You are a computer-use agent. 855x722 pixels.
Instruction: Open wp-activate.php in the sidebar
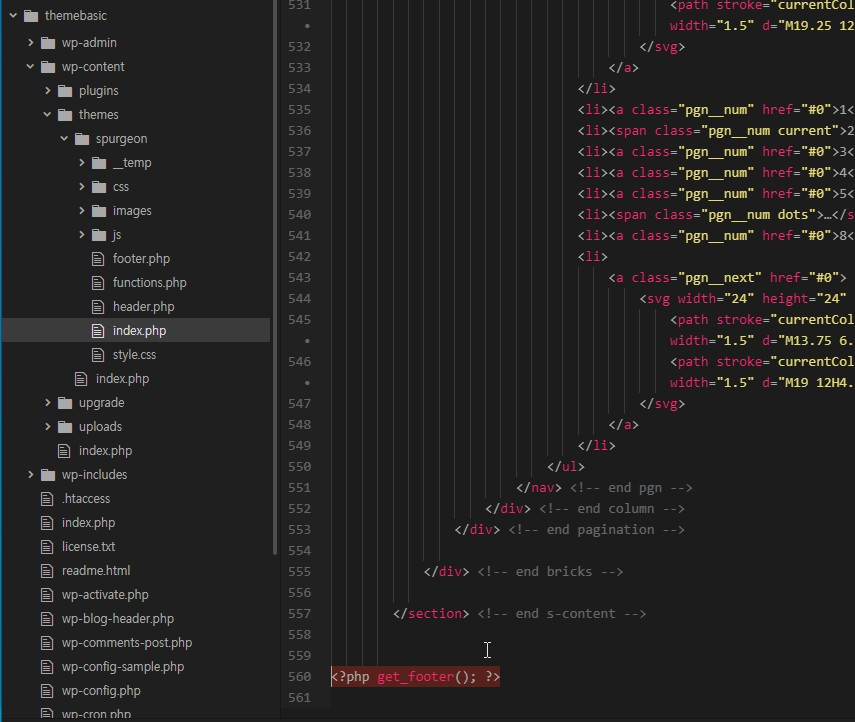click(105, 594)
